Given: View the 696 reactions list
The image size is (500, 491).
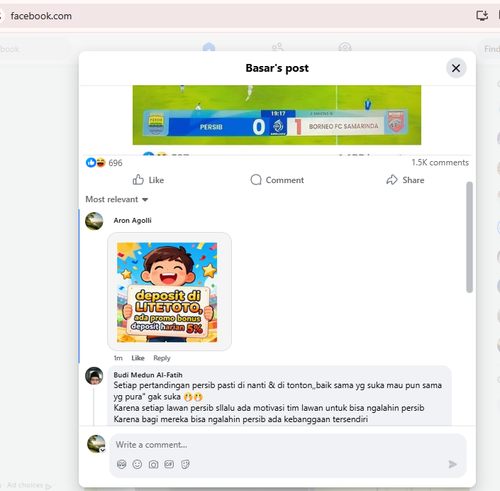Looking at the screenshot, I should pyautogui.click(x=115, y=163).
